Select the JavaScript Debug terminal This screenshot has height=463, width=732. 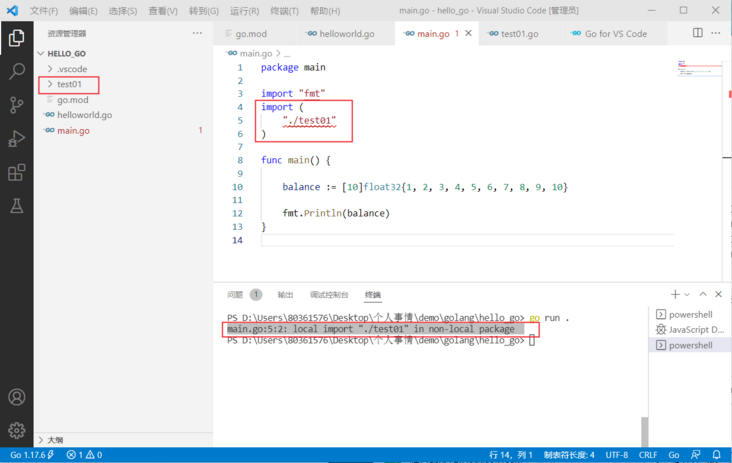click(690, 330)
